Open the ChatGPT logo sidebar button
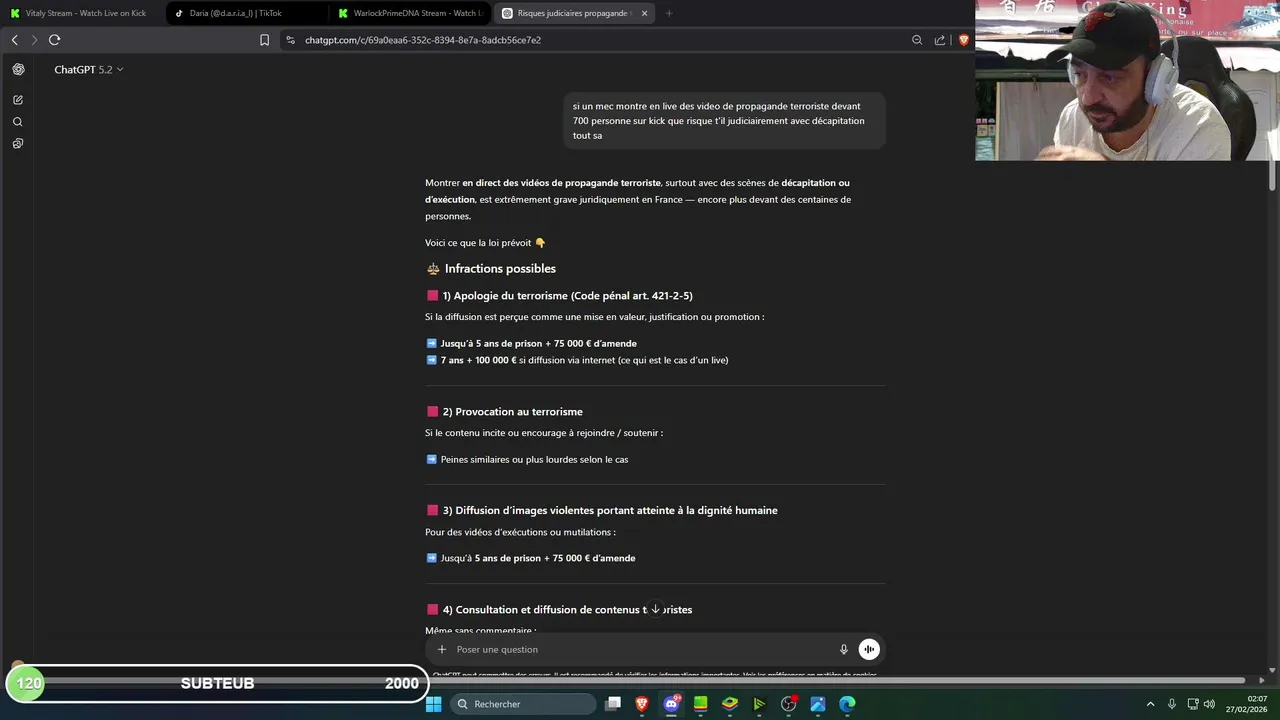The height and width of the screenshot is (720, 1280). (x=18, y=69)
